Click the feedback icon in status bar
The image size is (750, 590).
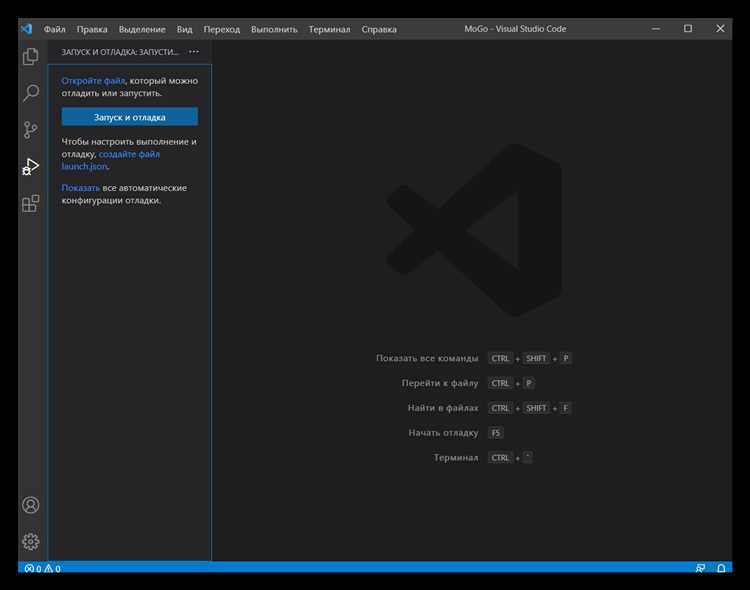pos(700,569)
